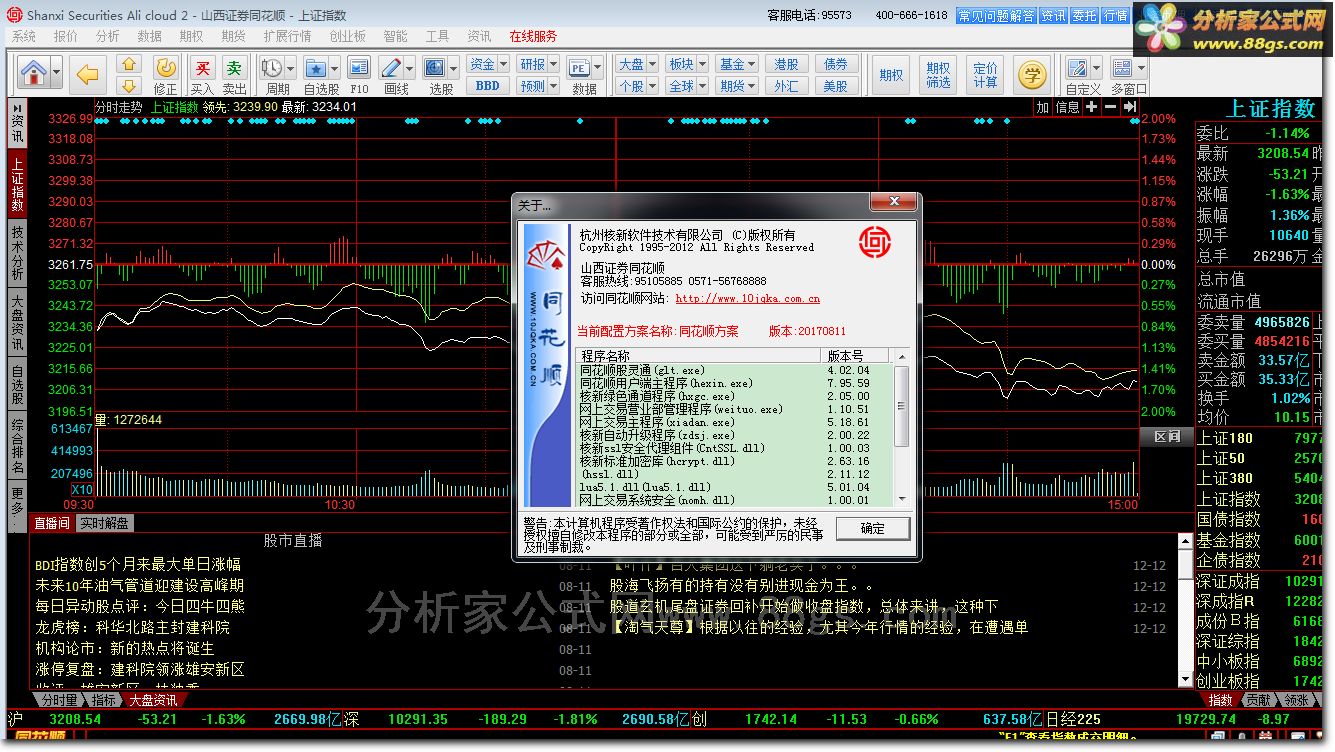Screen dimensions: 1335x752
Task: Click the up arrow icon in toolbar
Action: click(129, 64)
